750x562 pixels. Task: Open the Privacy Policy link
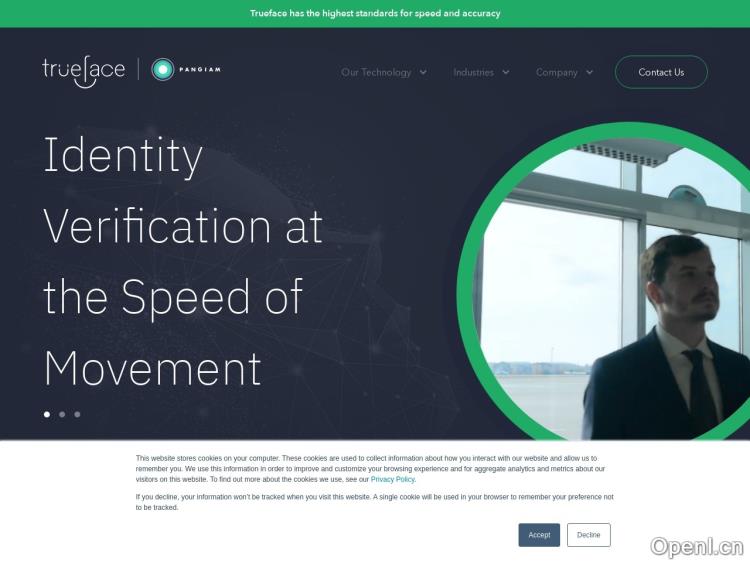pyautogui.click(x=393, y=479)
